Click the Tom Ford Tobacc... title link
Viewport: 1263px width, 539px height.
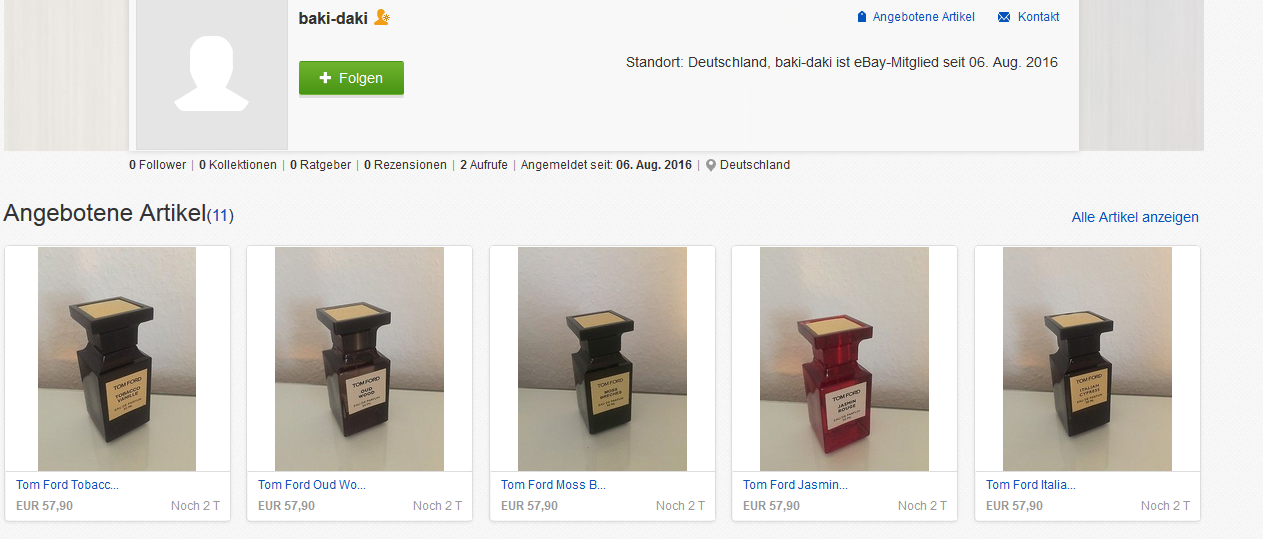(67, 485)
